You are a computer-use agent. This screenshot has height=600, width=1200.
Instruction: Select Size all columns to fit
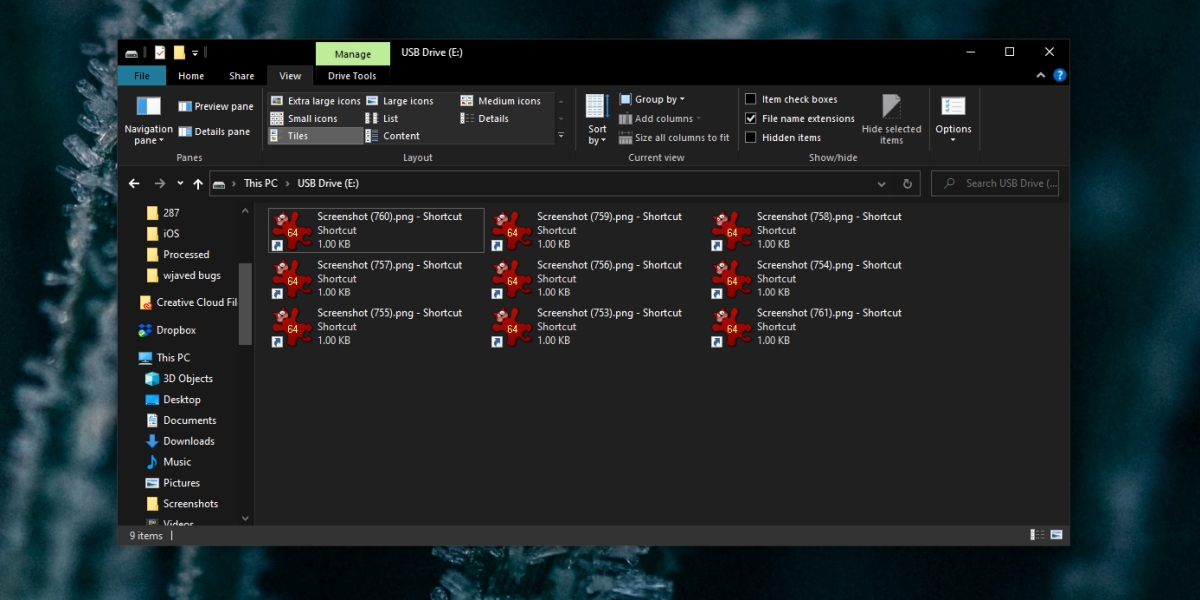click(675, 138)
